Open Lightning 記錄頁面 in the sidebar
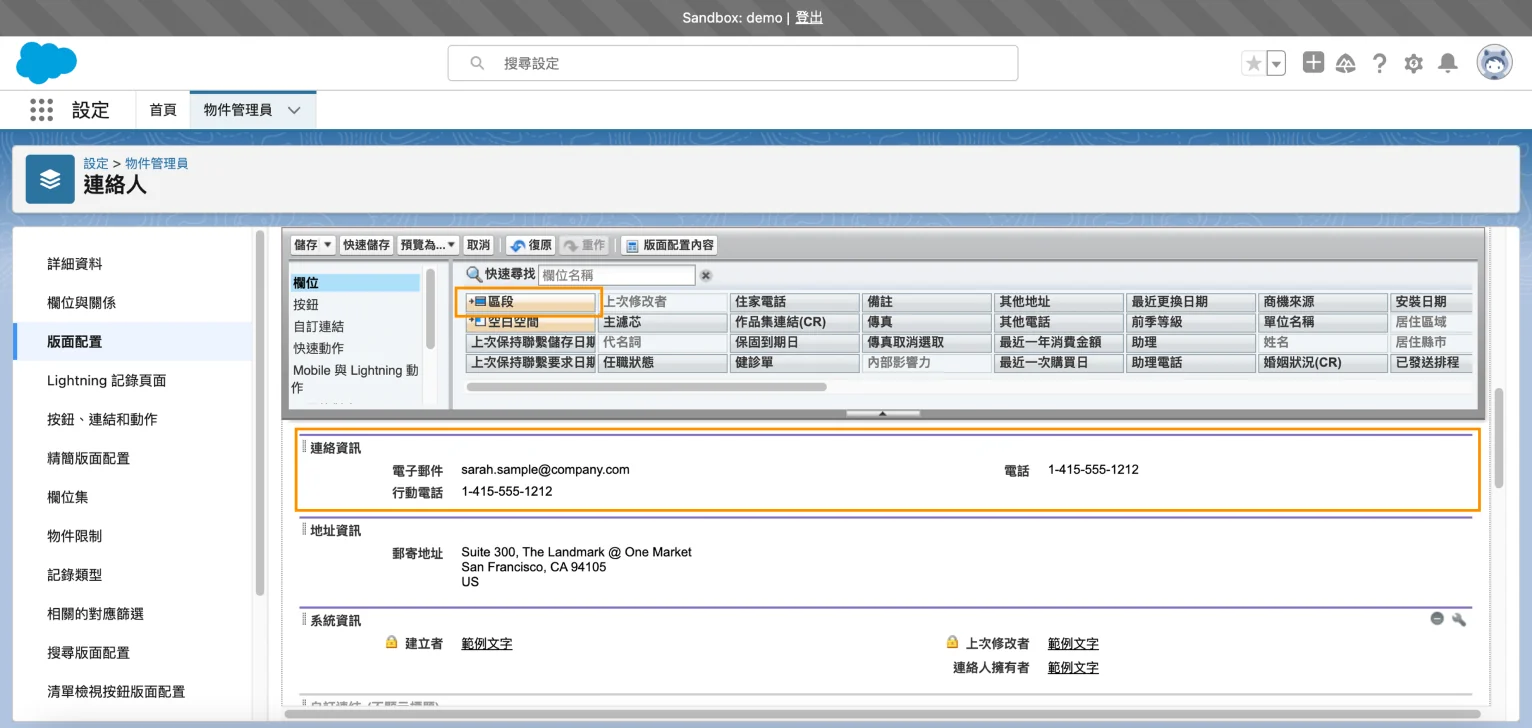The height and width of the screenshot is (728, 1532). (106, 380)
